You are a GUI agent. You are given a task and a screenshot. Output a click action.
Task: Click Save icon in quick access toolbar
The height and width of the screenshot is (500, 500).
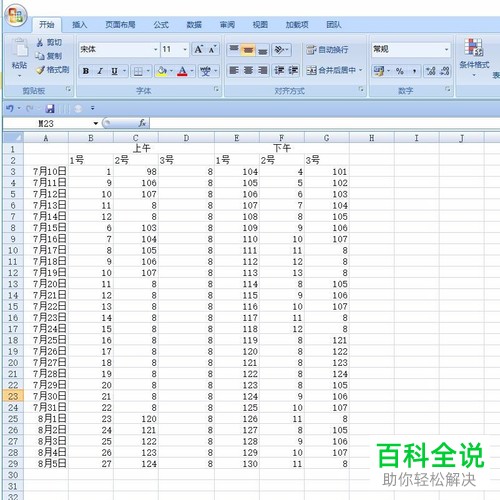pos(50,108)
